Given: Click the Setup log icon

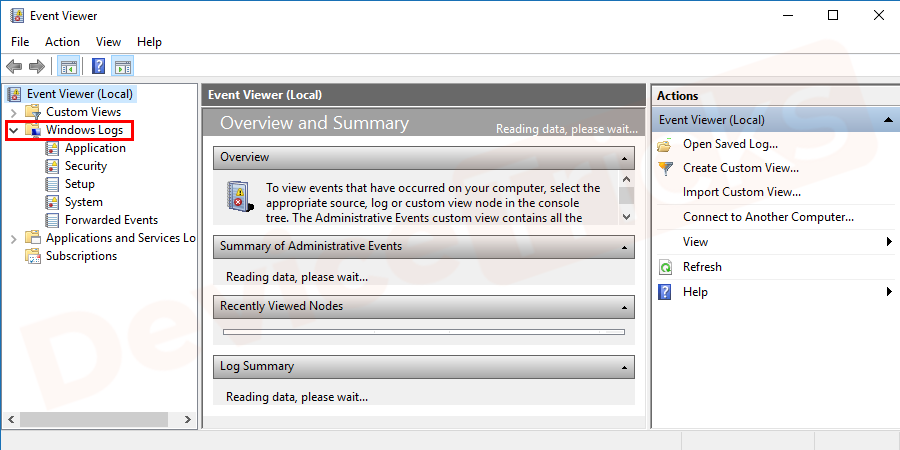Looking at the screenshot, I should (x=52, y=184).
